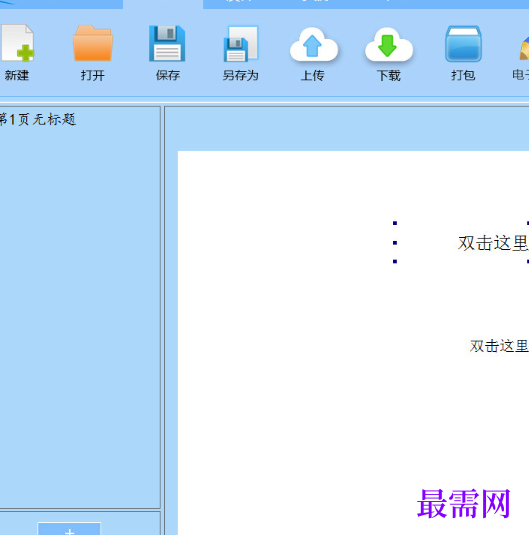The height and width of the screenshot is (535, 529).
Task: Click the top-left handle of title box
Action: [395, 223]
